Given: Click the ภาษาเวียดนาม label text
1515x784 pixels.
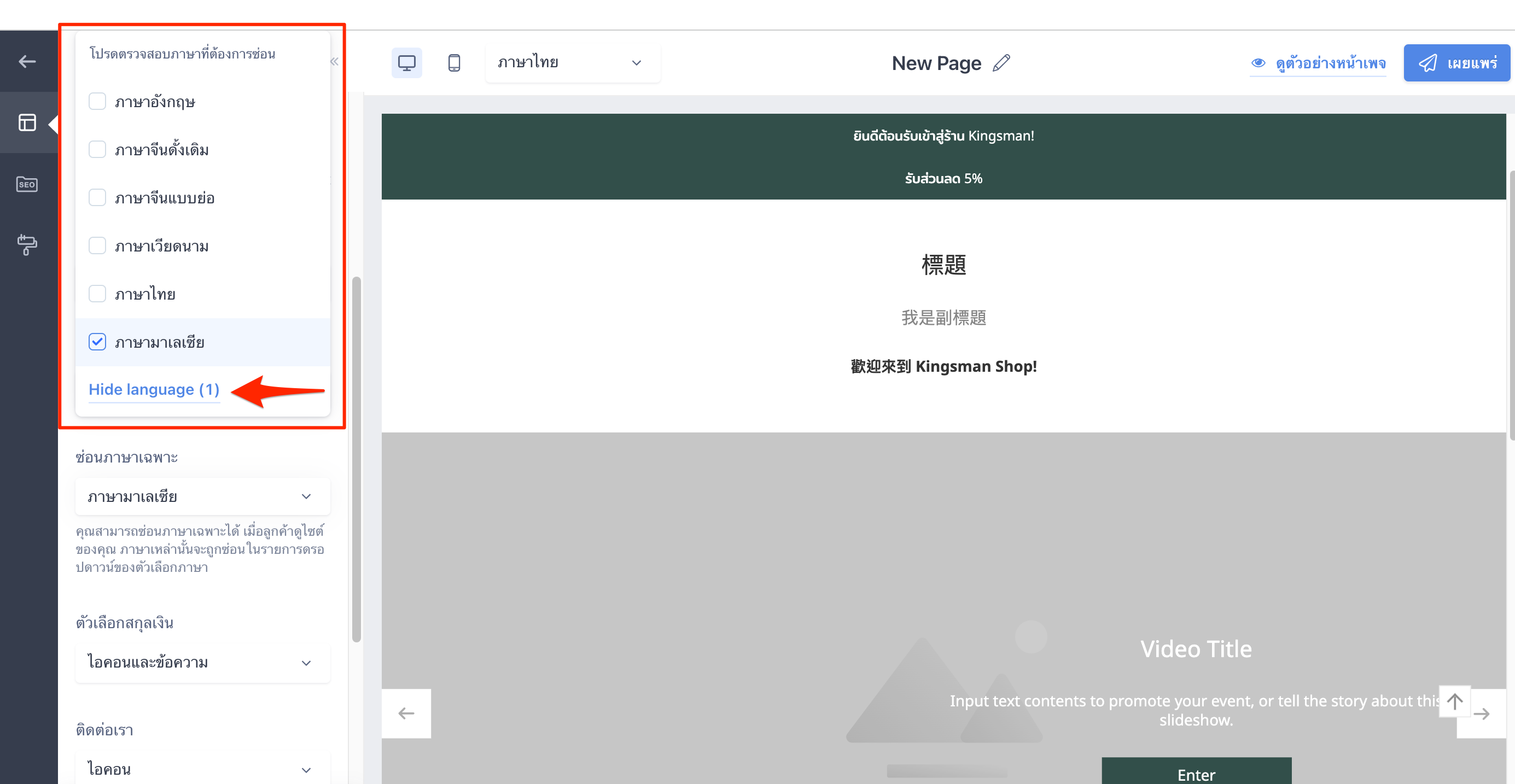Looking at the screenshot, I should click(x=162, y=245).
